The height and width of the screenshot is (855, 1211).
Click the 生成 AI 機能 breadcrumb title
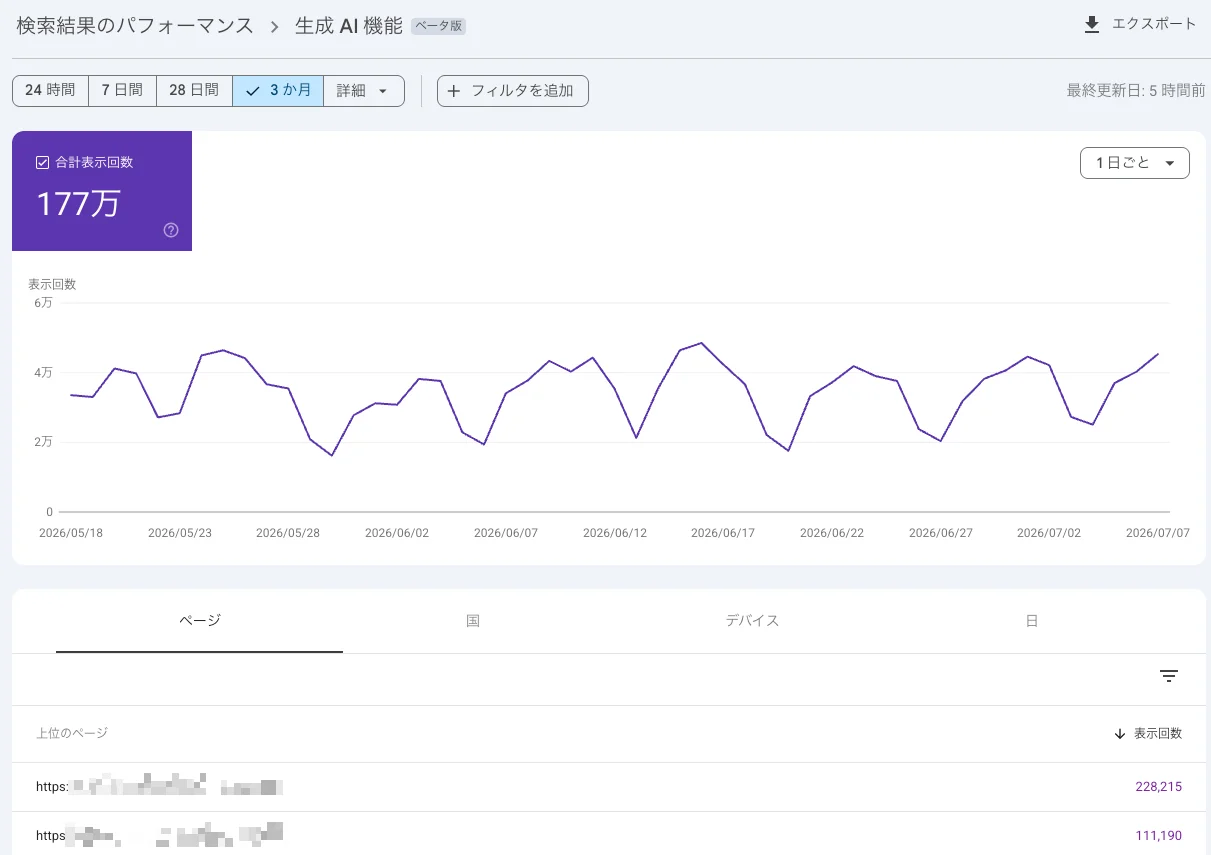pos(349,26)
